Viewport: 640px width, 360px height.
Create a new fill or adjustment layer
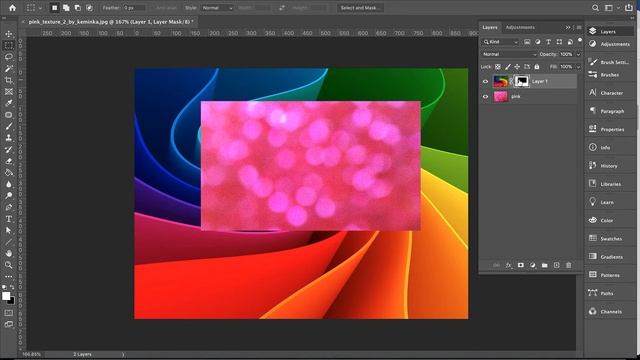[x=532, y=265]
